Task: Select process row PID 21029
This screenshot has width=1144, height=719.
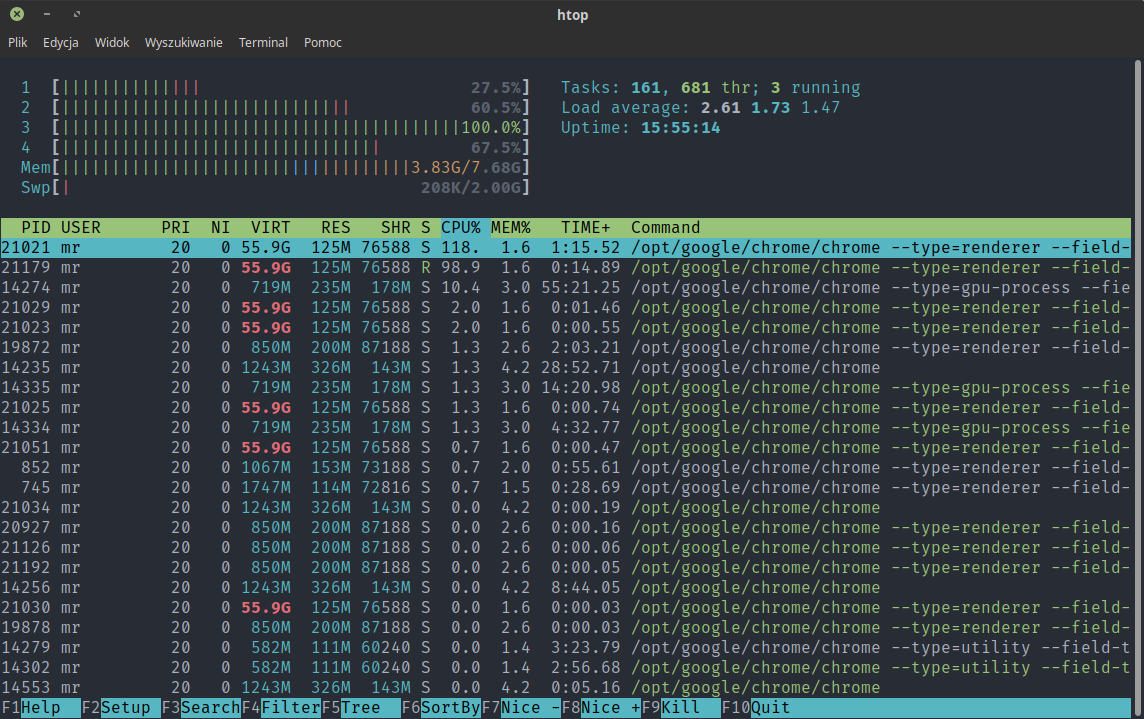Action: click(x=566, y=307)
